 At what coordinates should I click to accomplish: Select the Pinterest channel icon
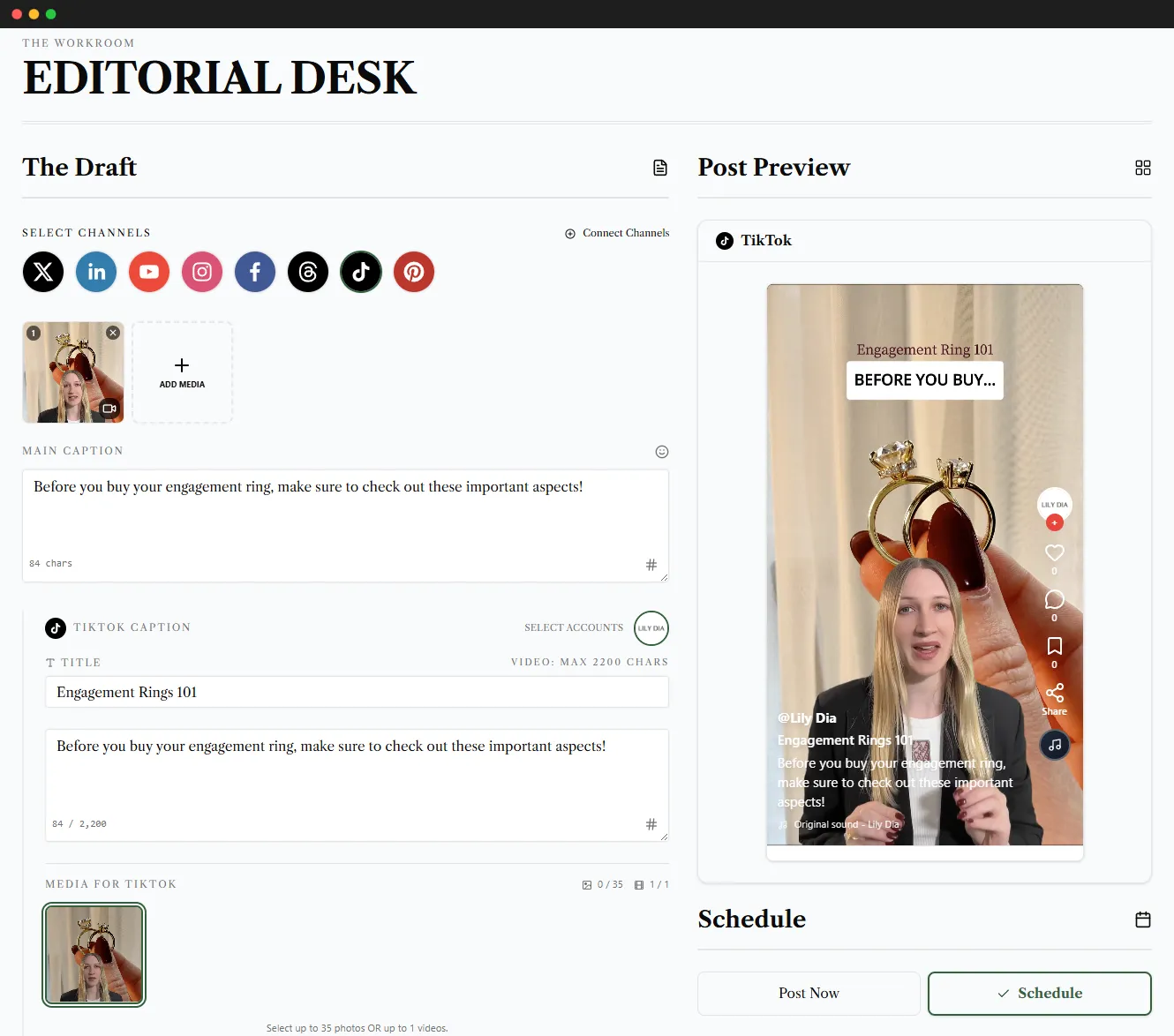coord(413,272)
